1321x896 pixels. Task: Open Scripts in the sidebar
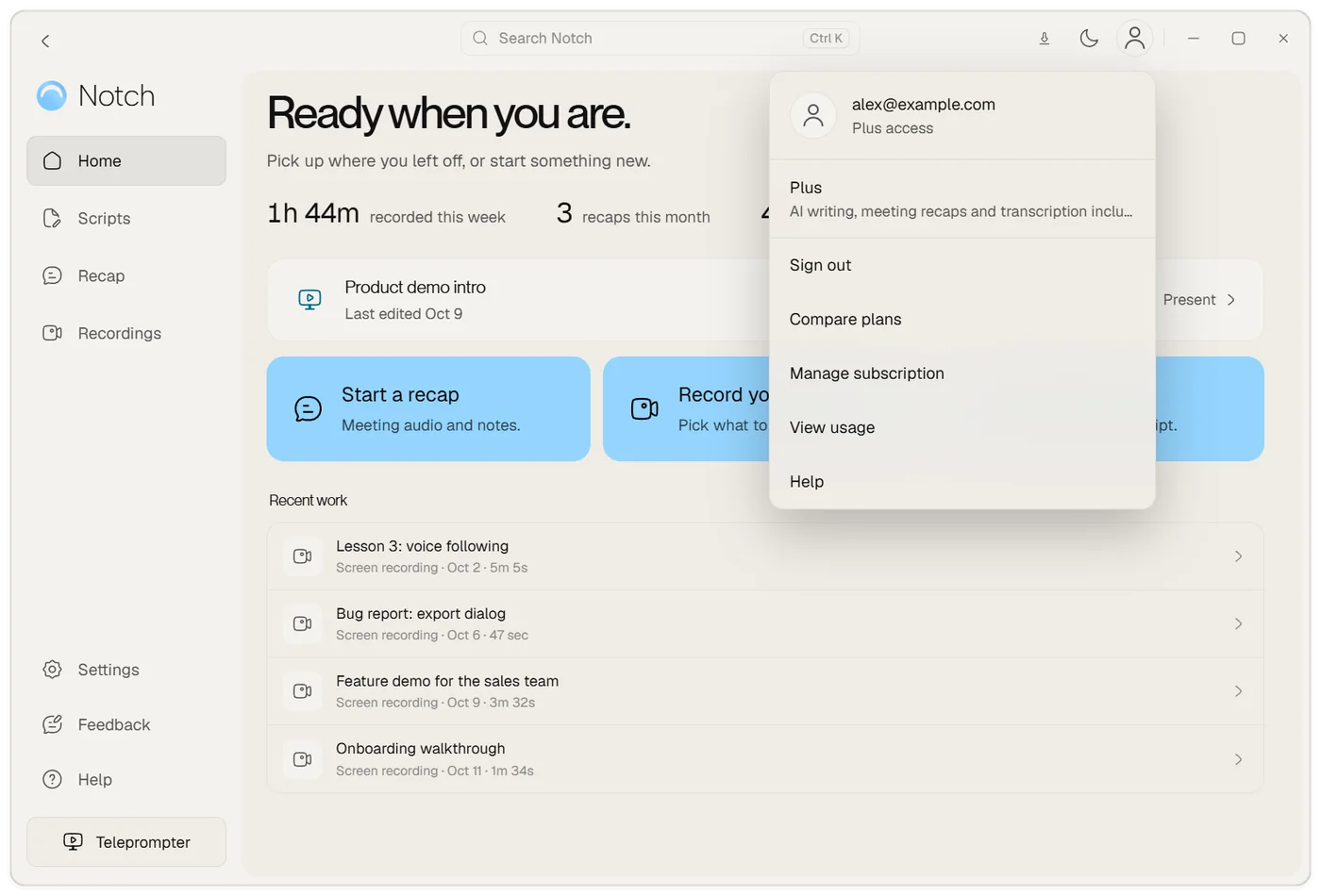pos(126,219)
